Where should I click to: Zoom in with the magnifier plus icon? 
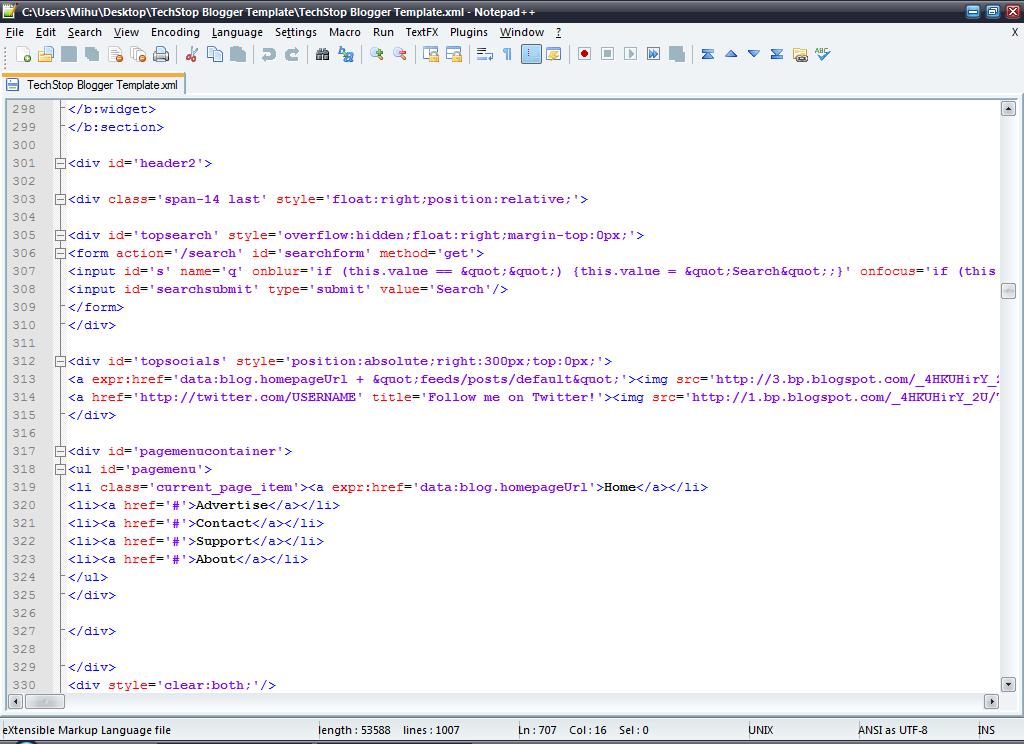click(x=376, y=55)
